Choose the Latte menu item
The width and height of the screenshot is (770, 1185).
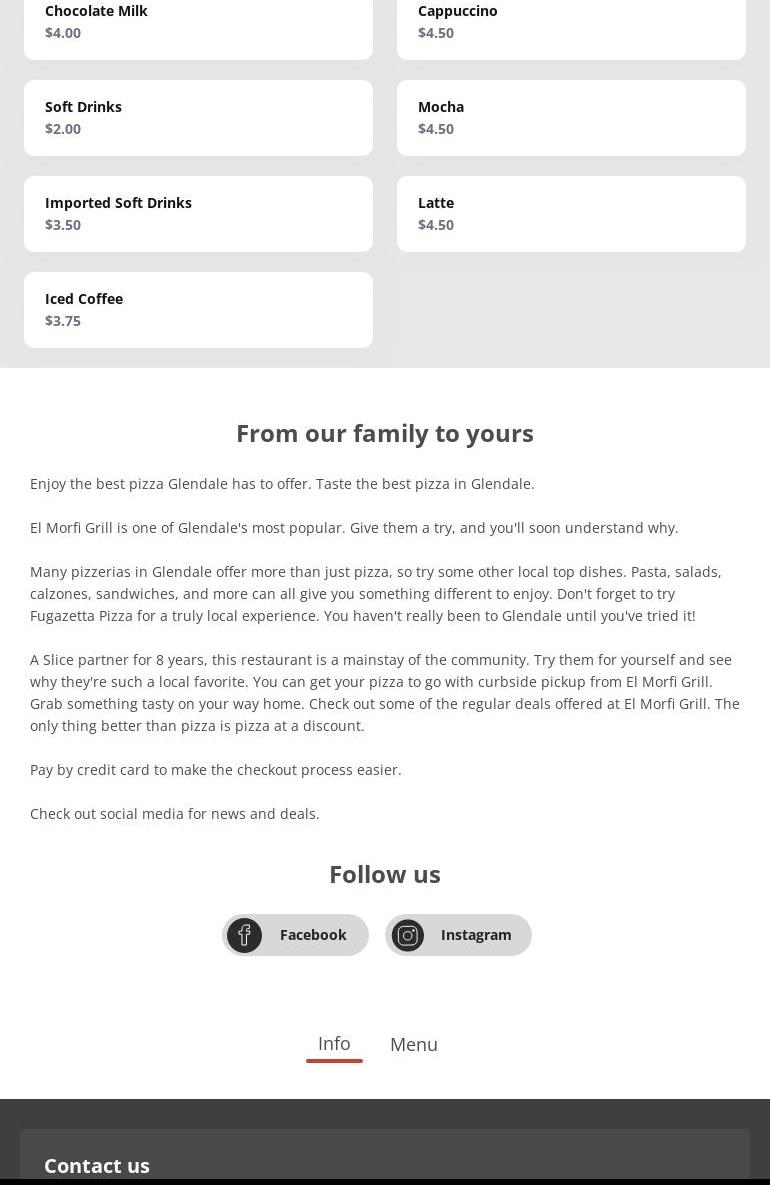coord(571,214)
